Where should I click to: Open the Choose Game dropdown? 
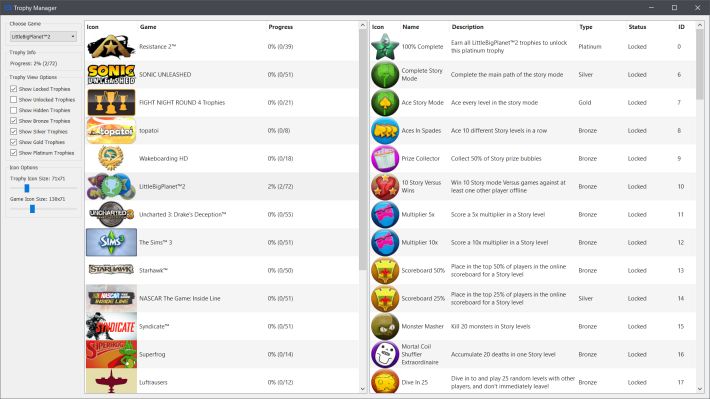(43, 37)
